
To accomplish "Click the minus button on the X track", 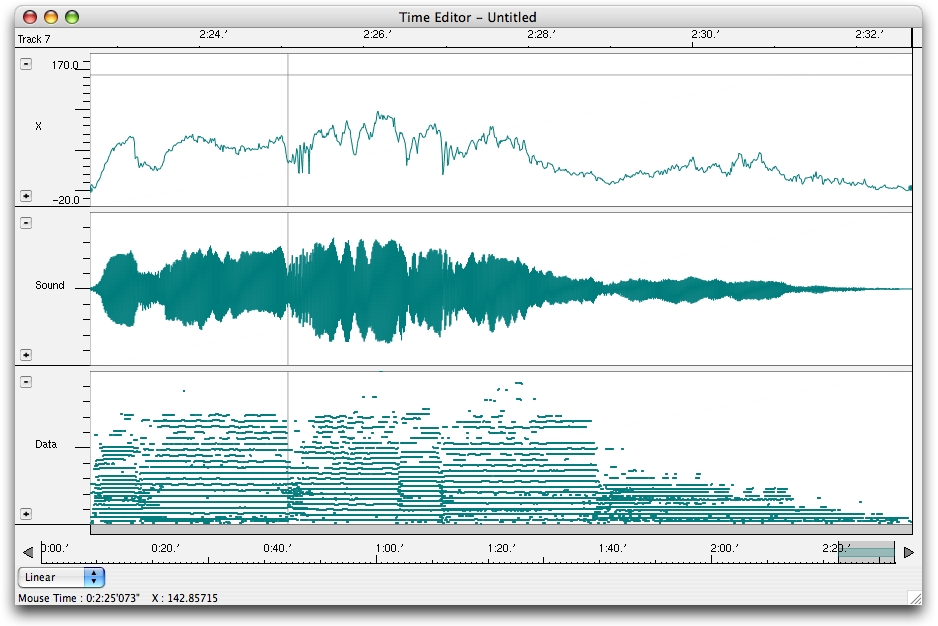I will 26,64.
